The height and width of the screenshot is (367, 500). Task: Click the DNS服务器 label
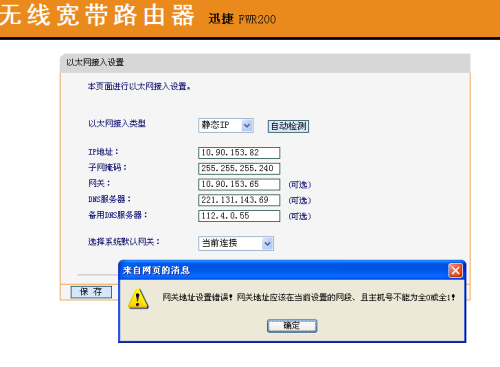(x=110, y=199)
